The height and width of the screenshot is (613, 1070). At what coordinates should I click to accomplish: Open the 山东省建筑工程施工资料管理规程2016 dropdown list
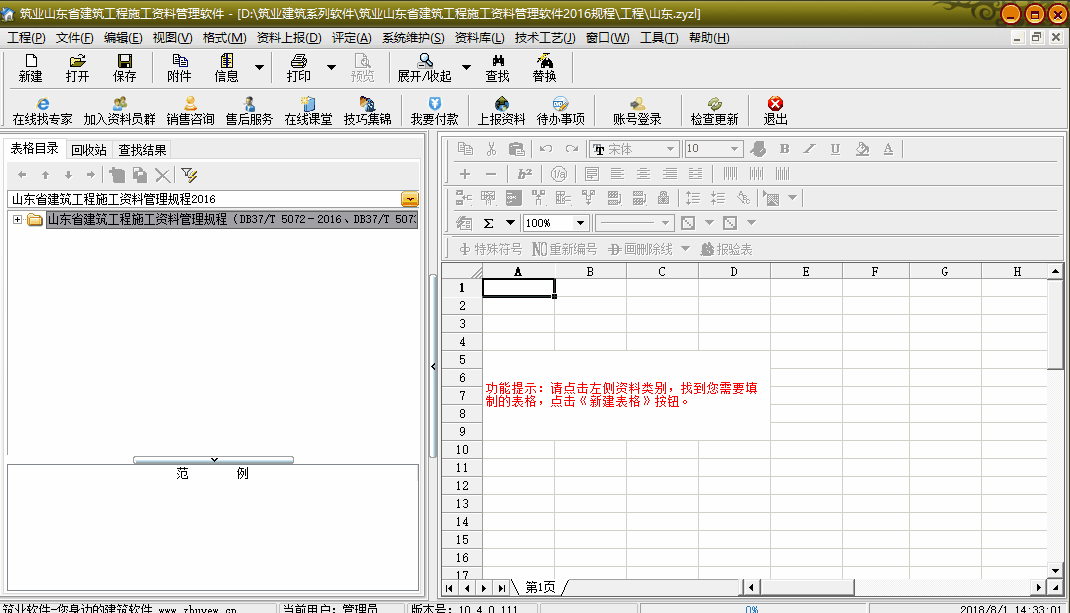(410, 199)
